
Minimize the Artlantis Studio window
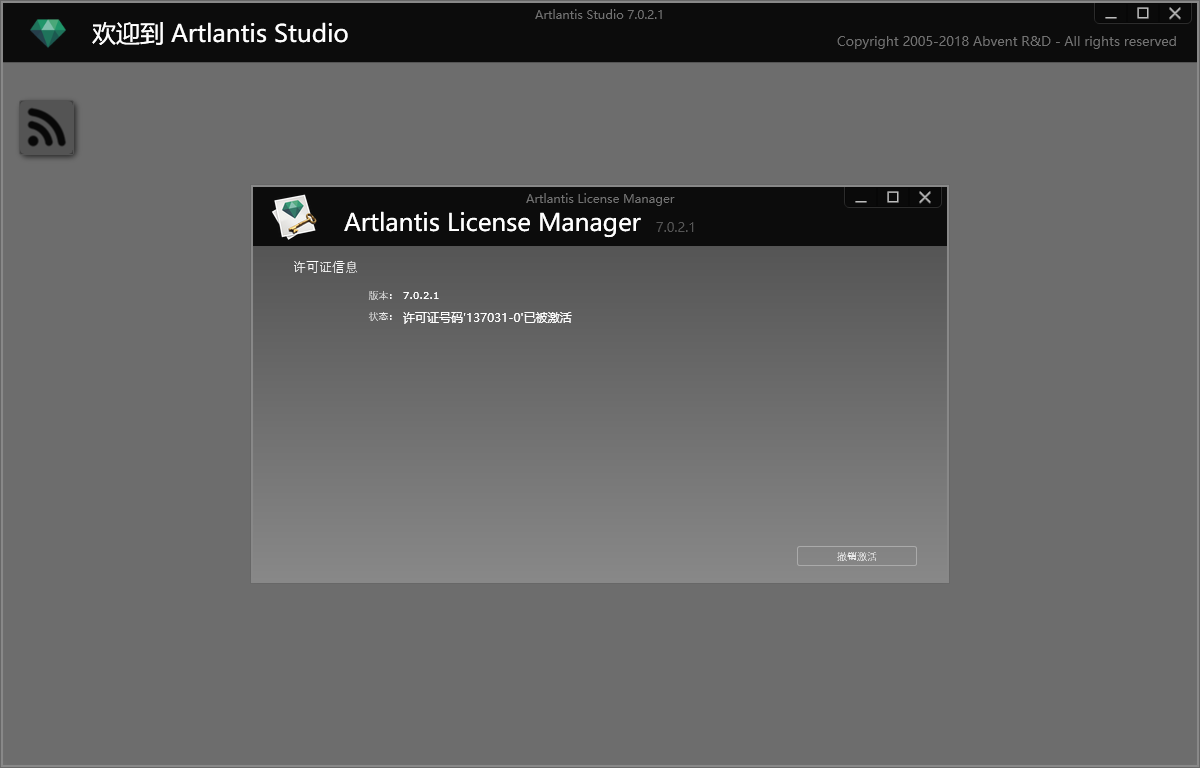[1110, 13]
